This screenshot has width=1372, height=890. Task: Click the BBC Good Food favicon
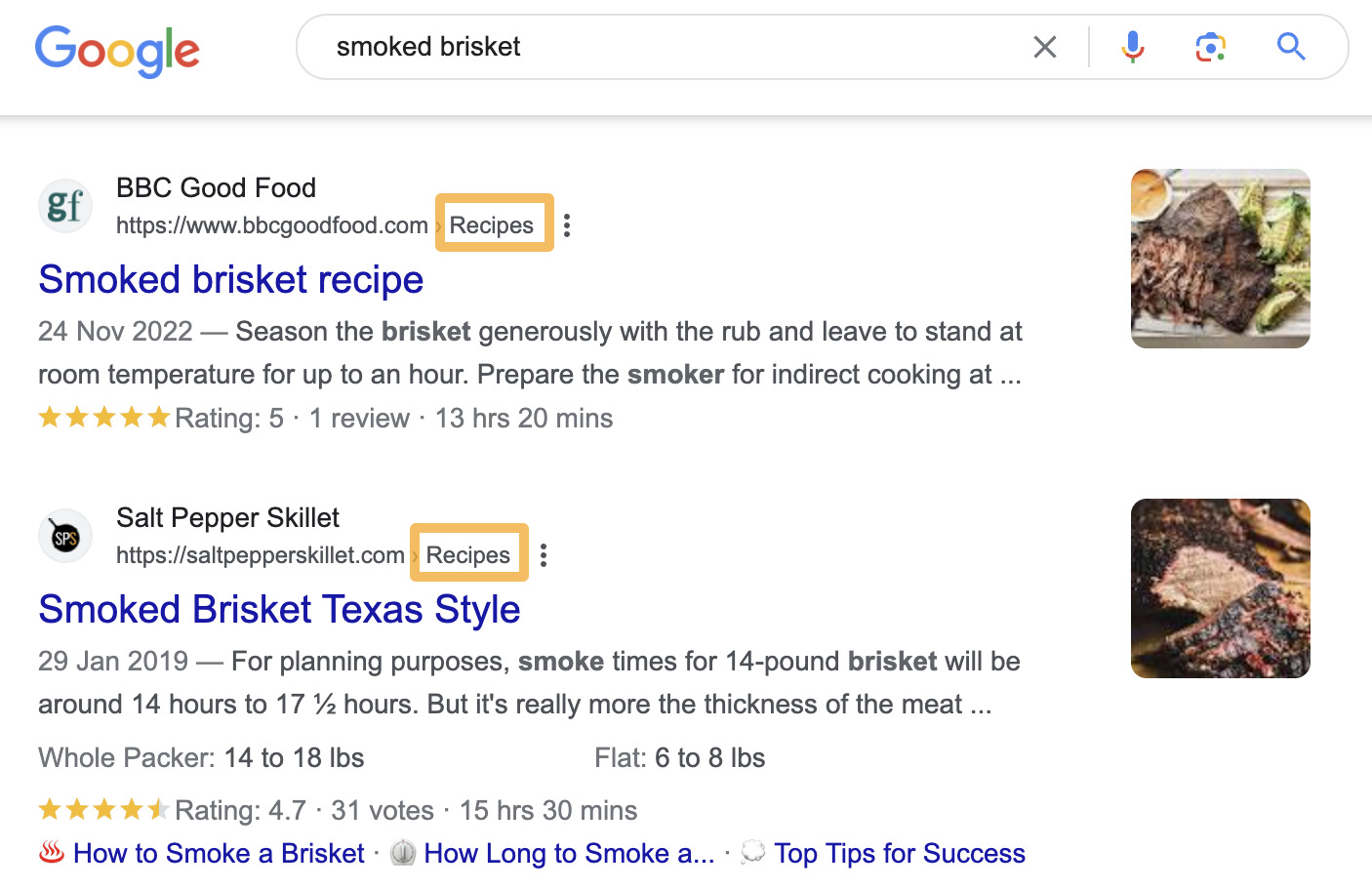(64, 206)
